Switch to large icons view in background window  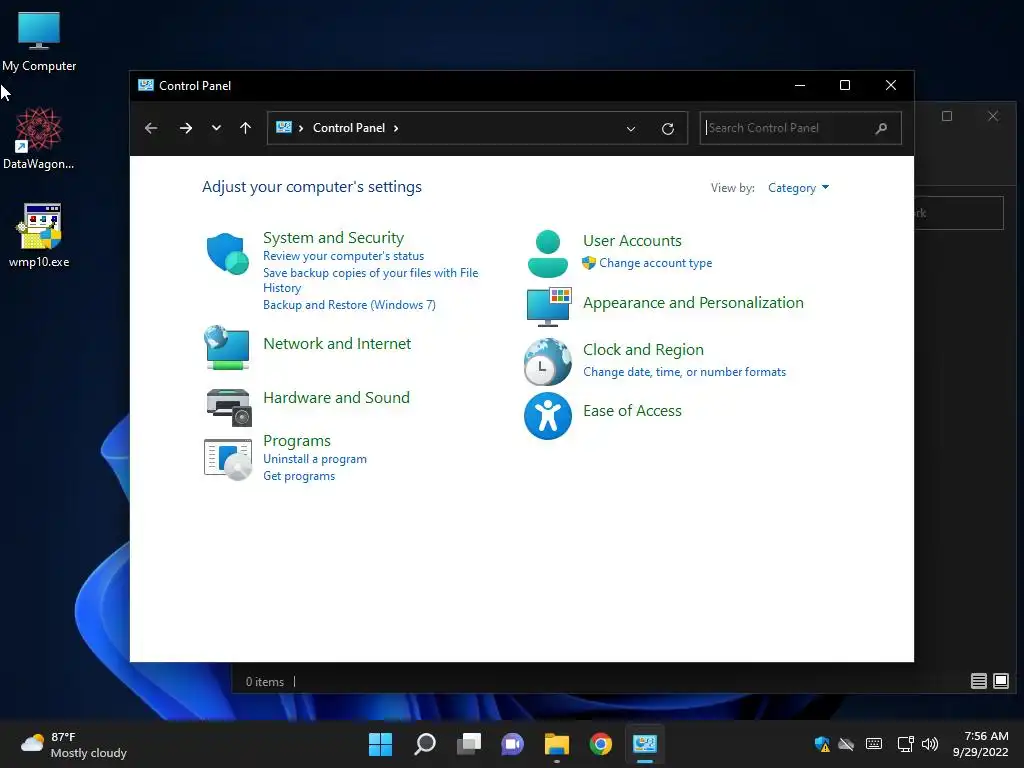(1000, 681)
